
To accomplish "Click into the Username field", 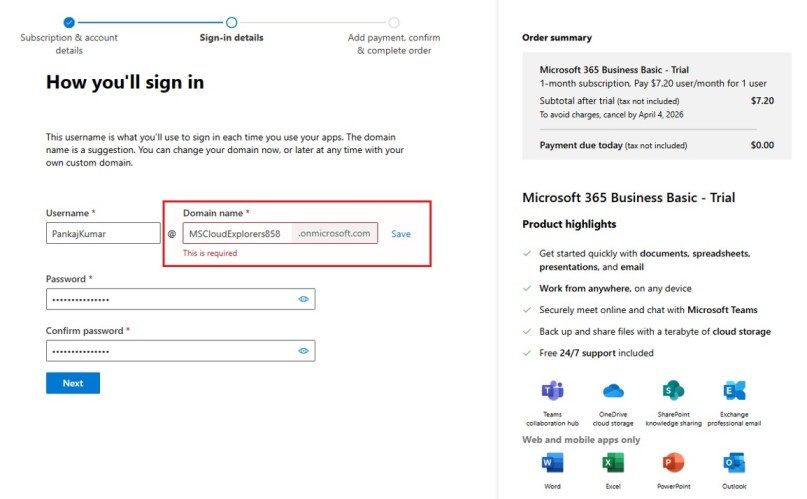I will pos(103,234).
